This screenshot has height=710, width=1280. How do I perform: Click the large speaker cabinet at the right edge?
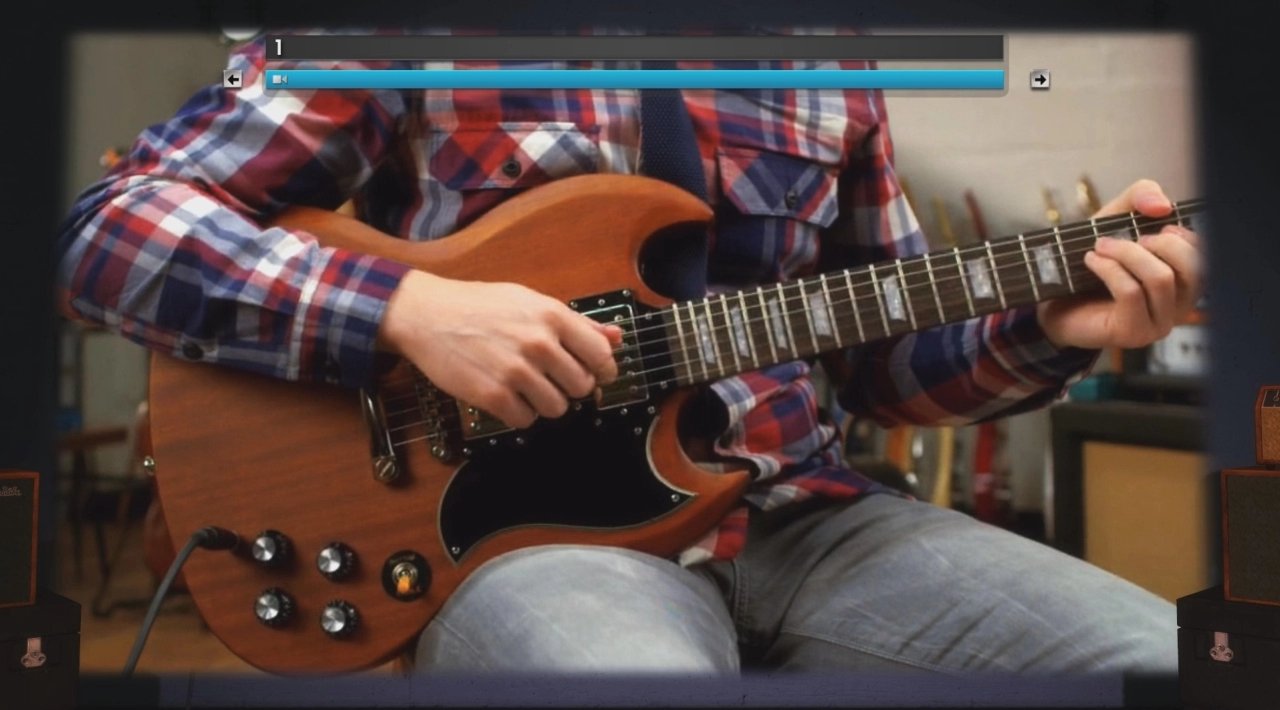(1251, 535)
